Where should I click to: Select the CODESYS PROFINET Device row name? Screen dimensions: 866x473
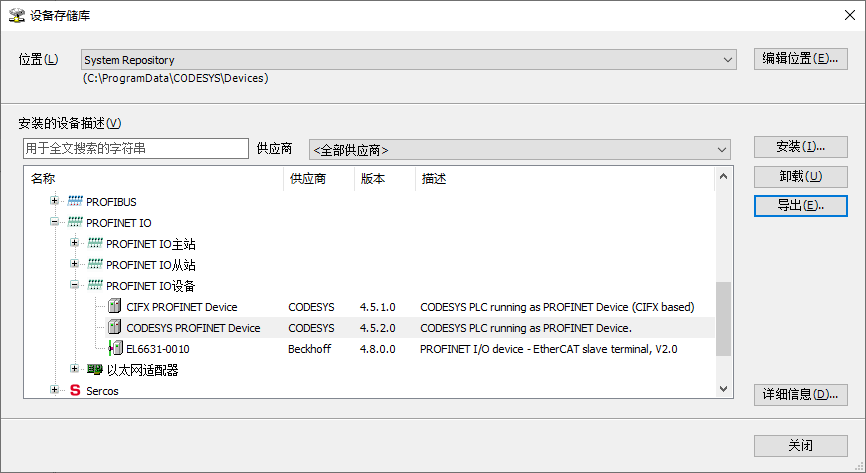point(193,328)
